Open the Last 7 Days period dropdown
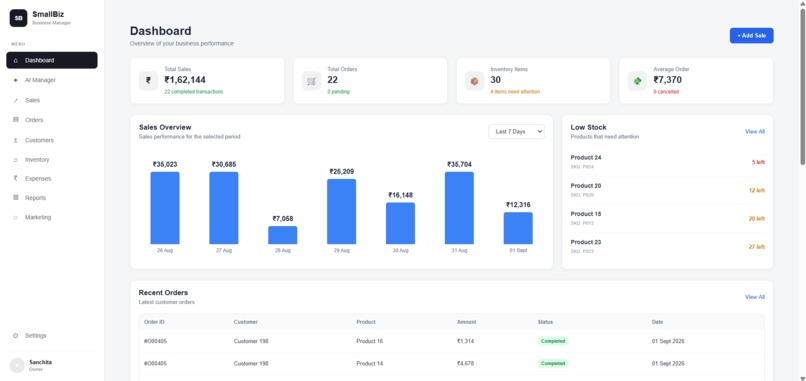Screen dimensions: 806x381 [x=516, y=132]
